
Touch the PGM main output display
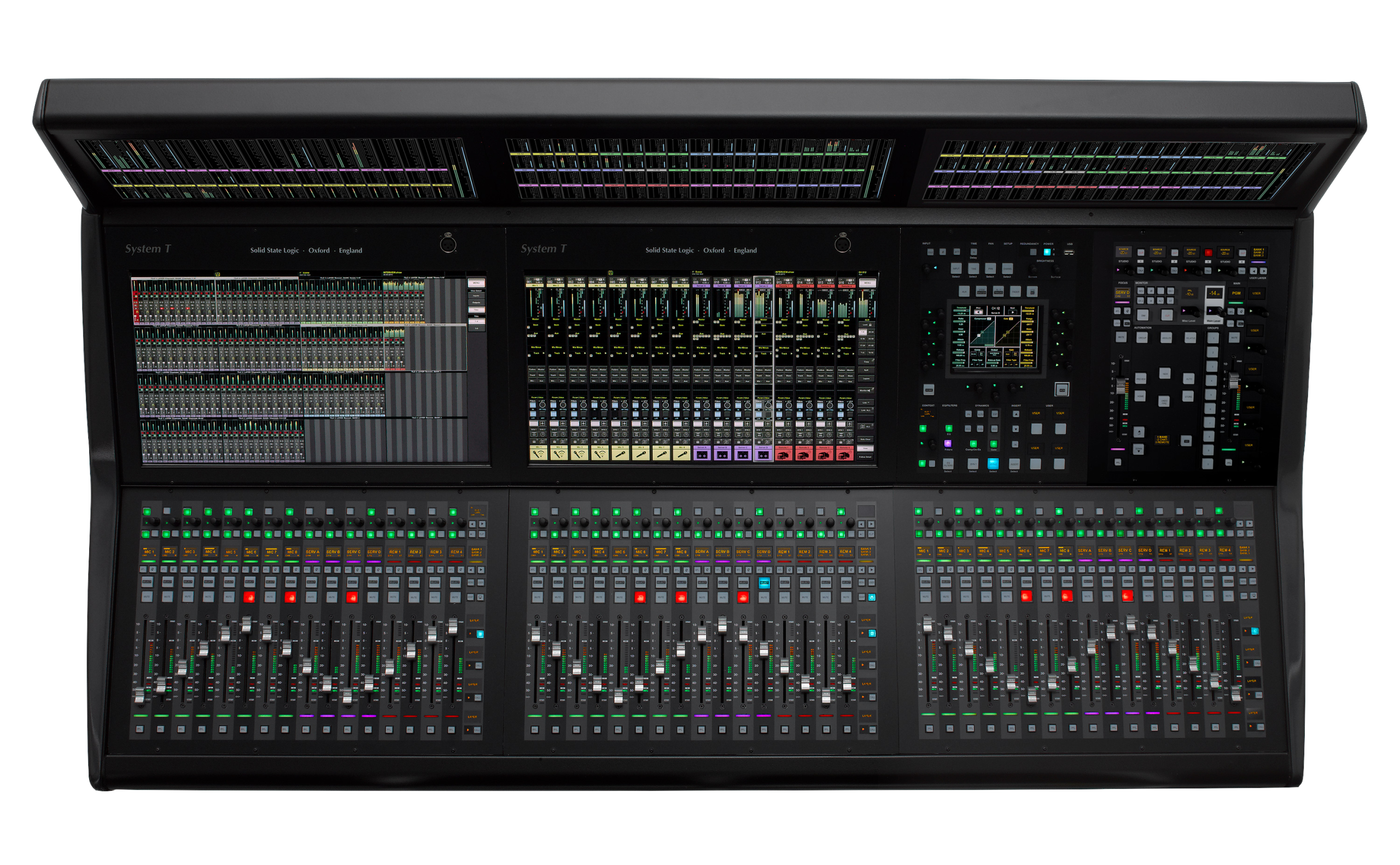click(x=1236, y=294)
